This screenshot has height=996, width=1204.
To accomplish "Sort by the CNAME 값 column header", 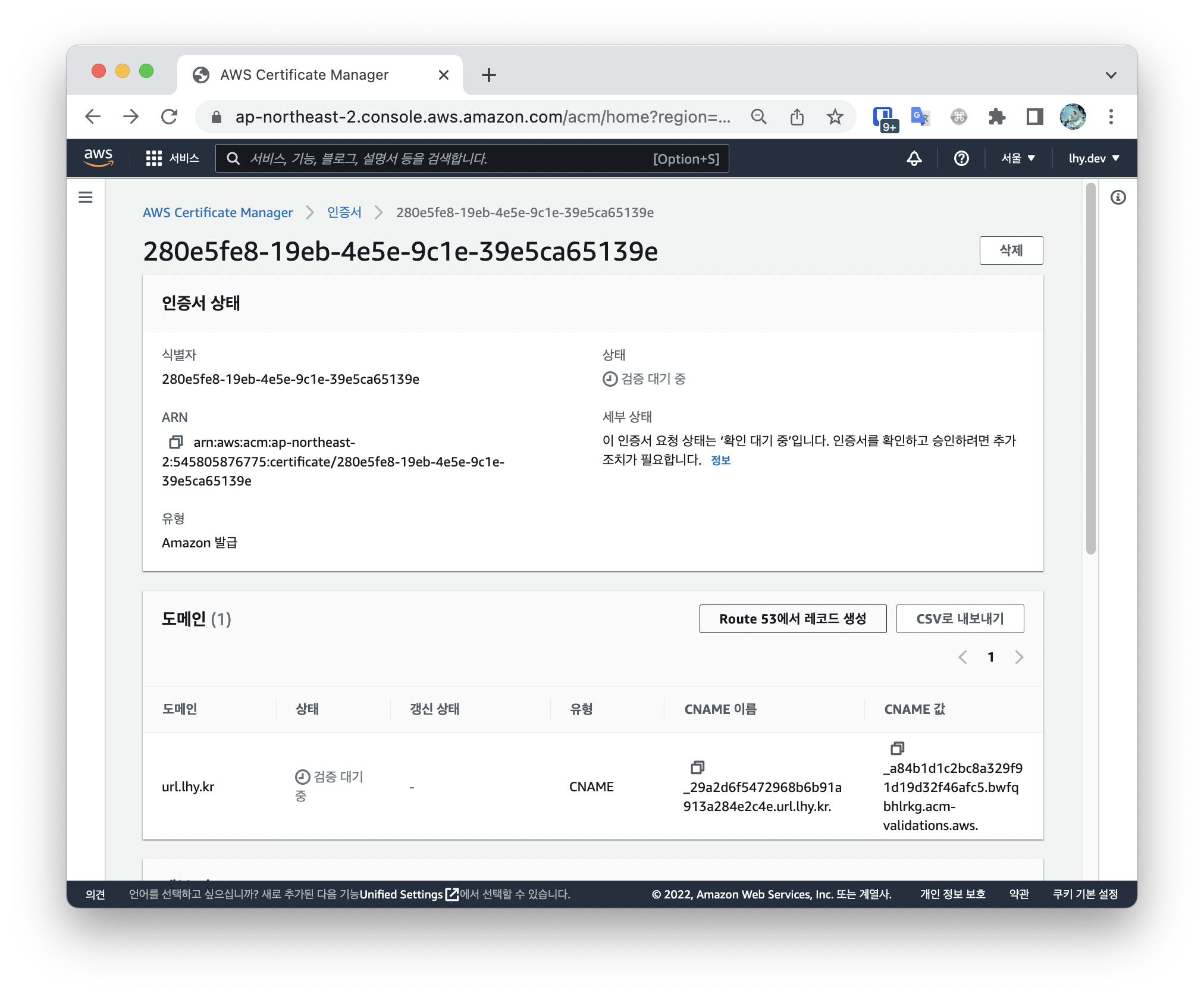I will 914,709.
